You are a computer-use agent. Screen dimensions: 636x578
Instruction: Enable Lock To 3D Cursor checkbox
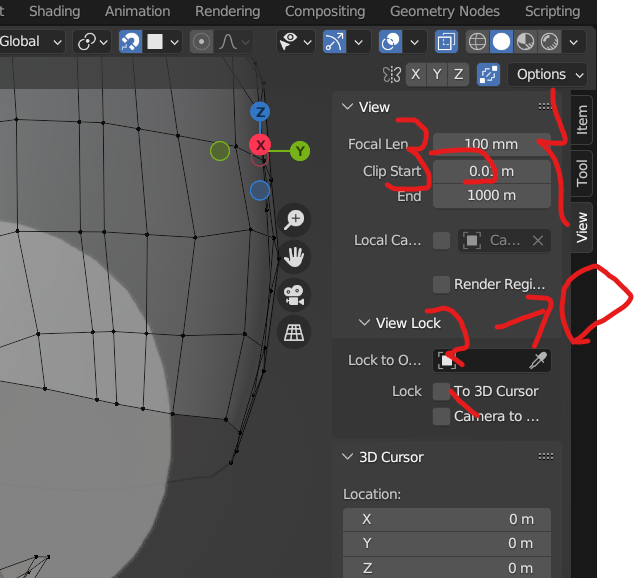click(x=441, y=391)
